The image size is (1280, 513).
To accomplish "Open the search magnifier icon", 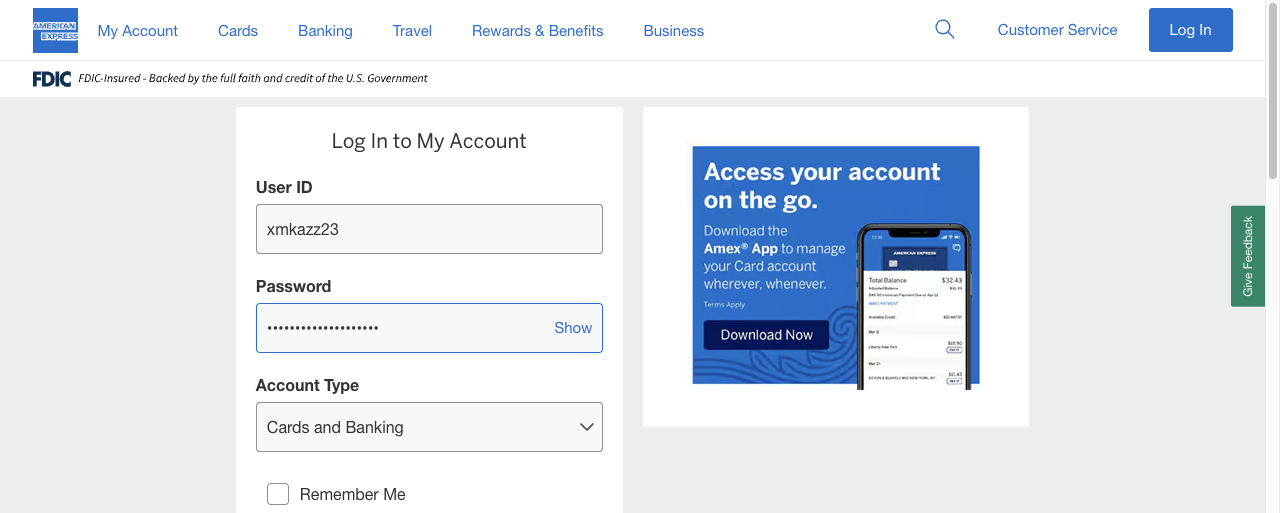I will pos(944,30).
